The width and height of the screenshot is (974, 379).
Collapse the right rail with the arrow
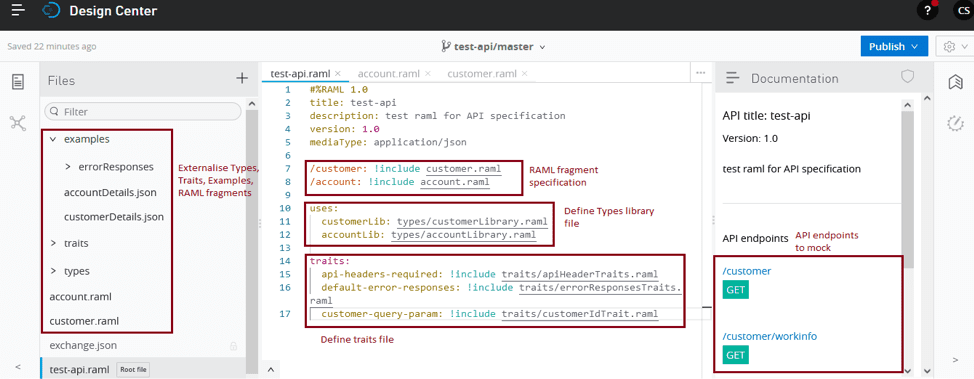point(955,360)
